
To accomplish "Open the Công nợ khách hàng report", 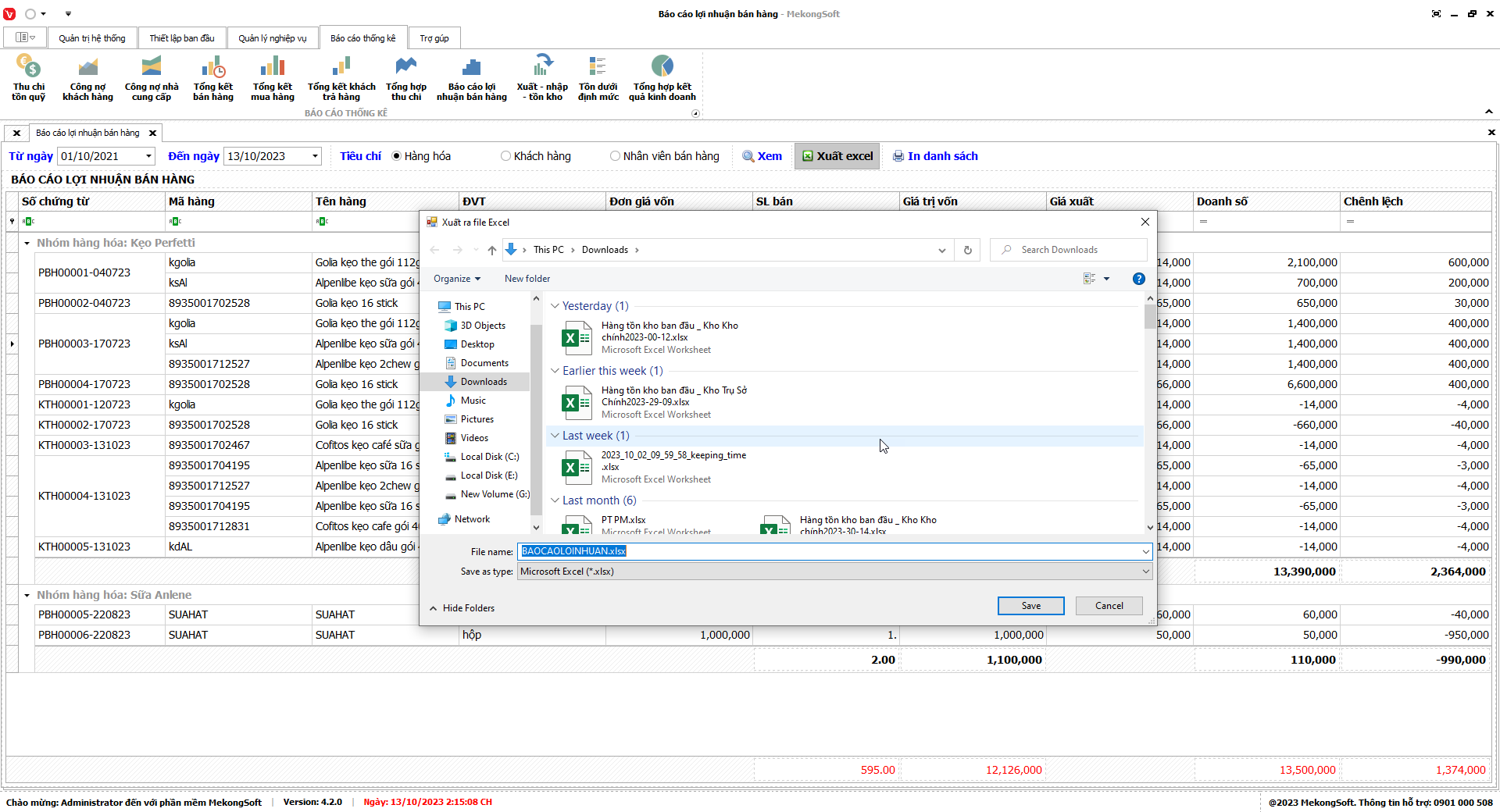I will [x=87, y=77].
